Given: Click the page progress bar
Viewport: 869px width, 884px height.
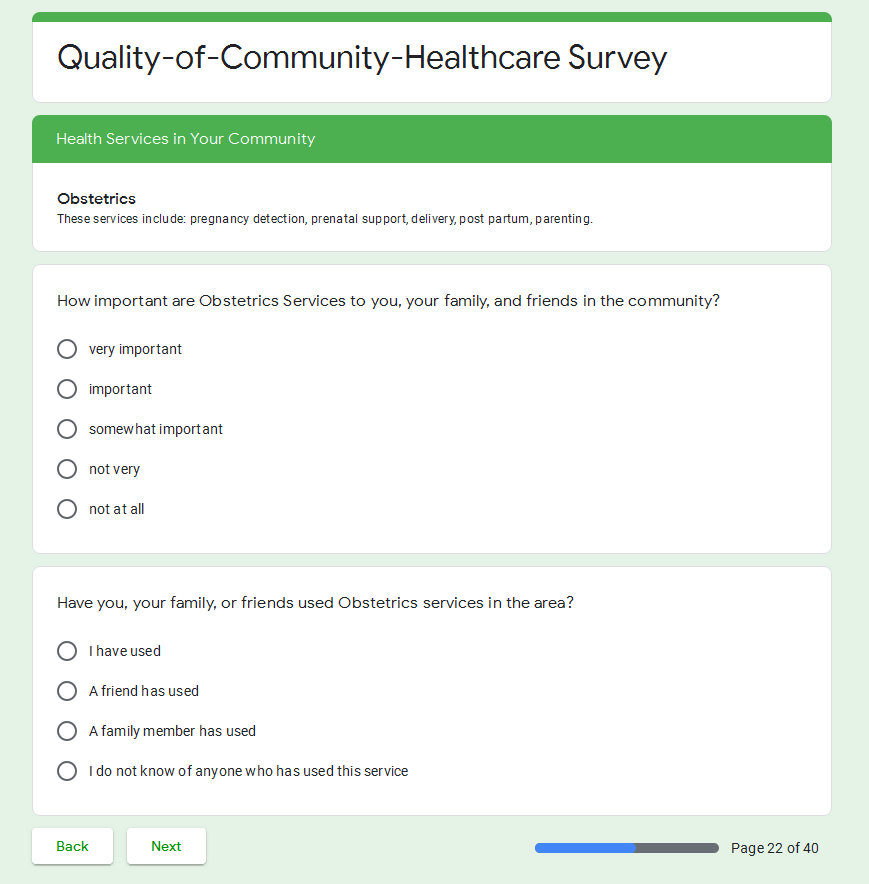Looking at the screenshot, I should pyautogui.click(x=626, y=848).
